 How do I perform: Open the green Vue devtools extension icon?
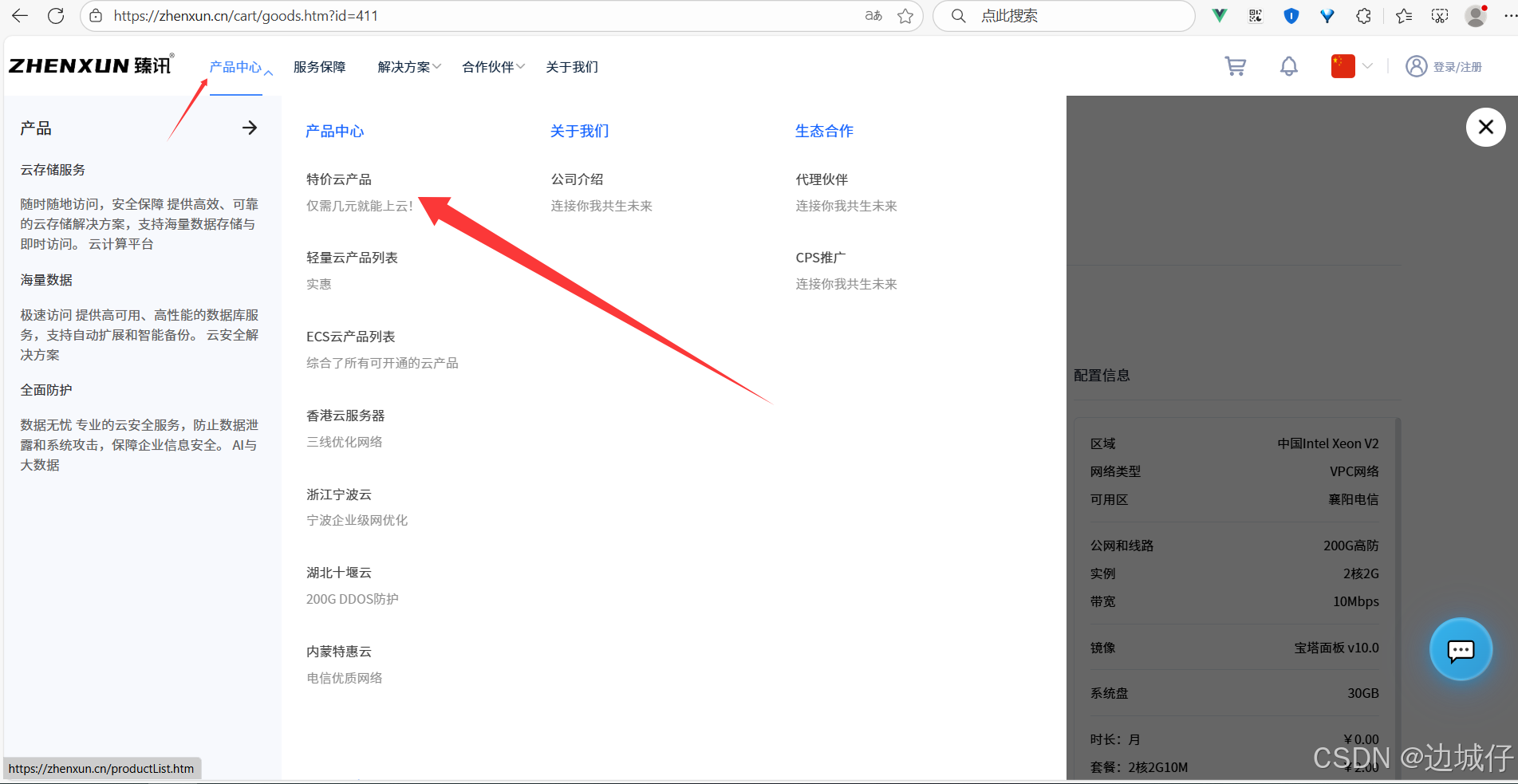coord(1218,15)
